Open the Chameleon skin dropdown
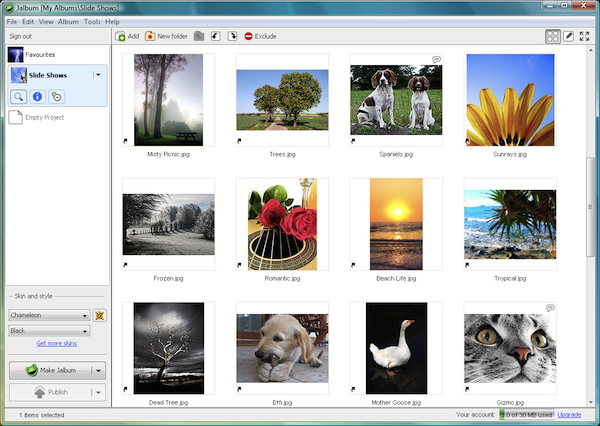The height and width of the screenshot is (426, 600). pos(49,315)
